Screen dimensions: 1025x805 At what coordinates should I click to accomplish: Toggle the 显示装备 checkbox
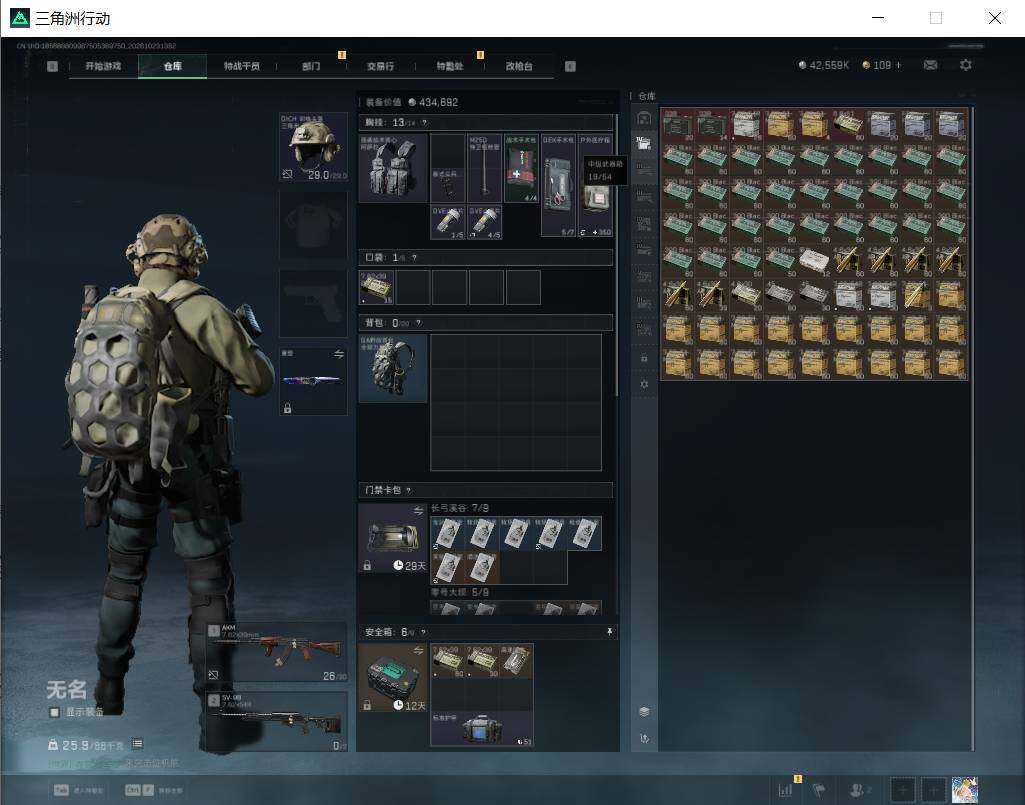tap(55, 712)
